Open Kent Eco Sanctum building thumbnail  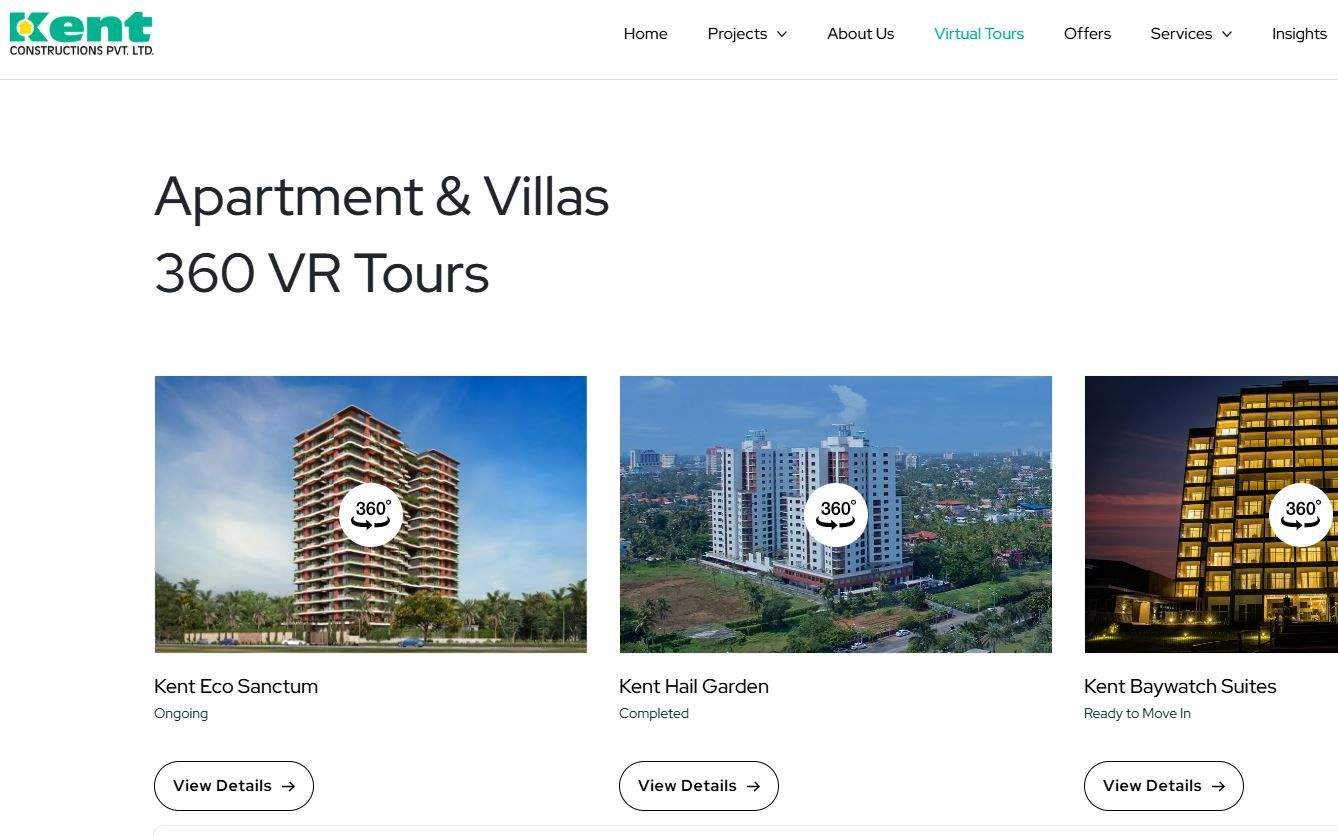pyautogui.click(x=371, y=514)
